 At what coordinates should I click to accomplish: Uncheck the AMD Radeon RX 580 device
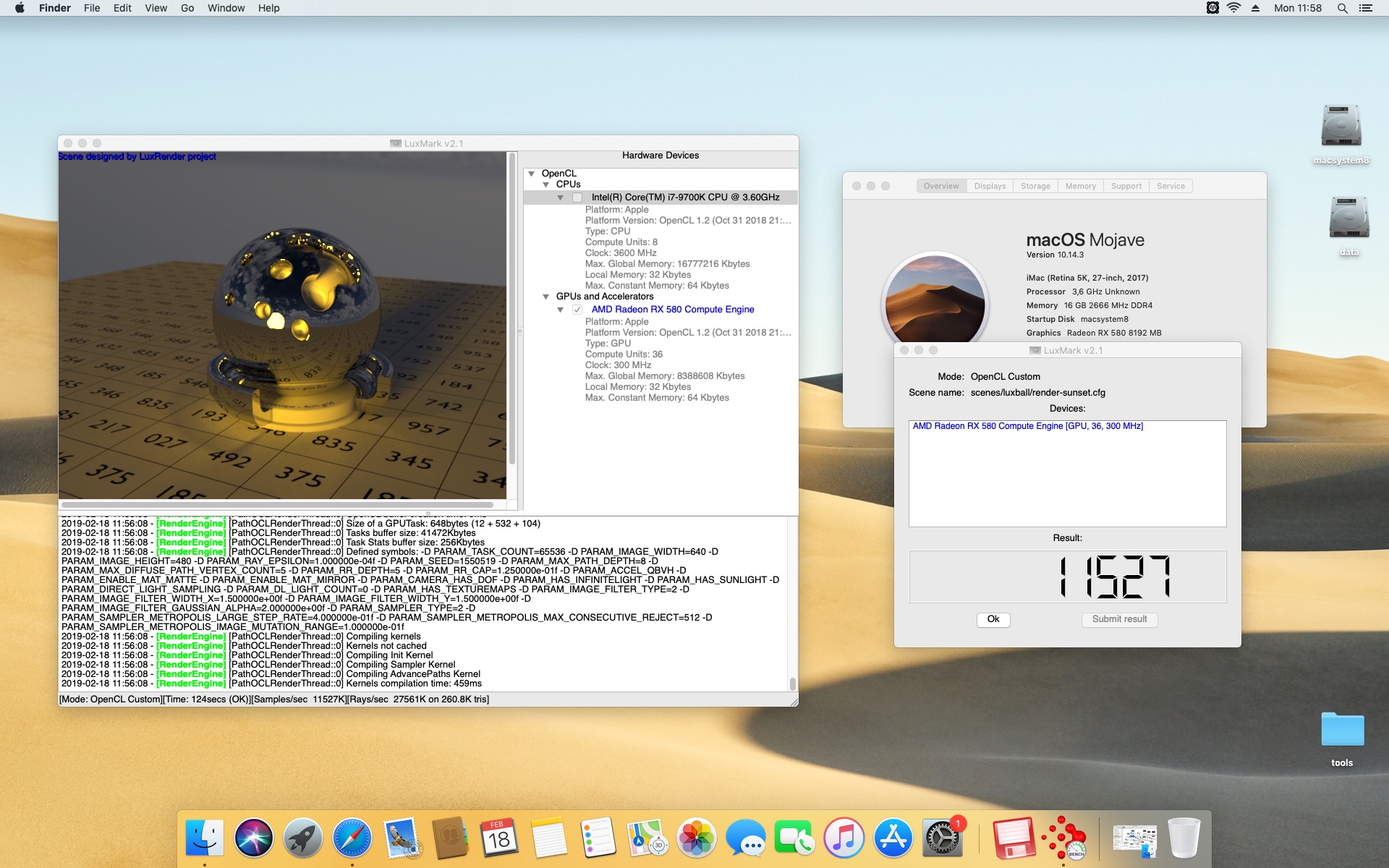577,310
